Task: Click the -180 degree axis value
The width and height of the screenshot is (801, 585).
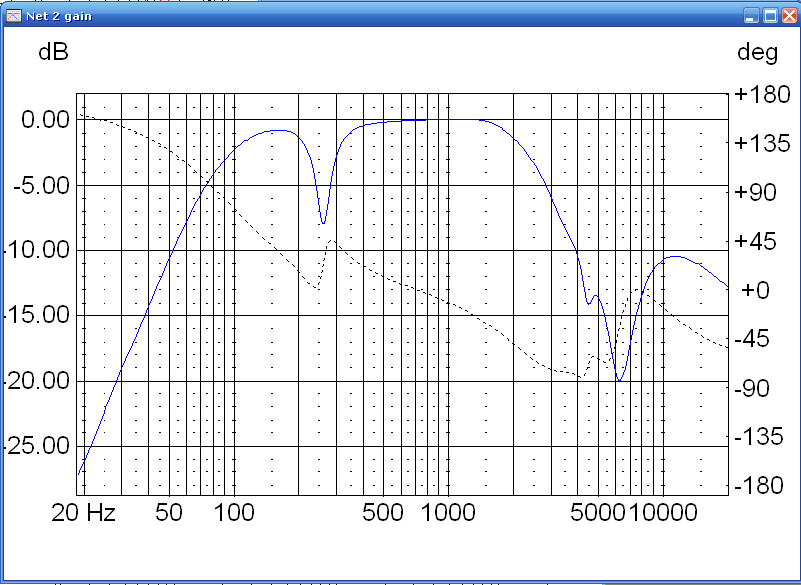Action: coord(758,485)
